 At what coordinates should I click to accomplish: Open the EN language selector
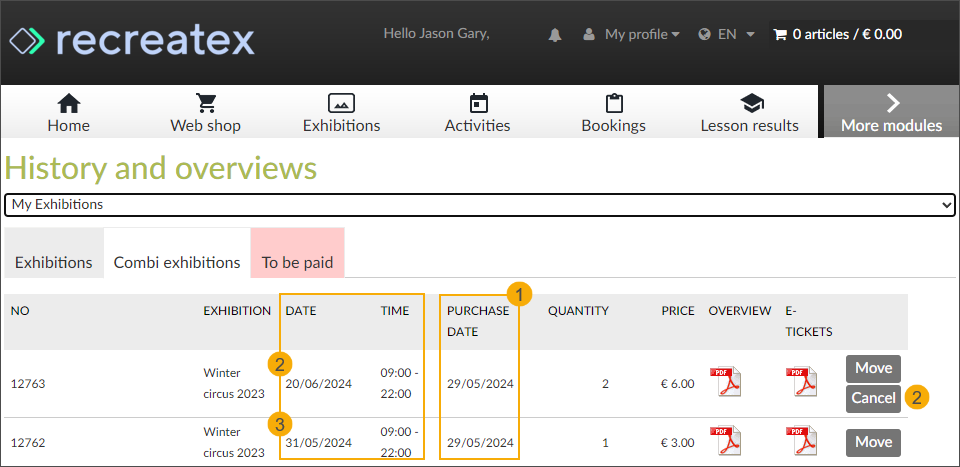727,34
